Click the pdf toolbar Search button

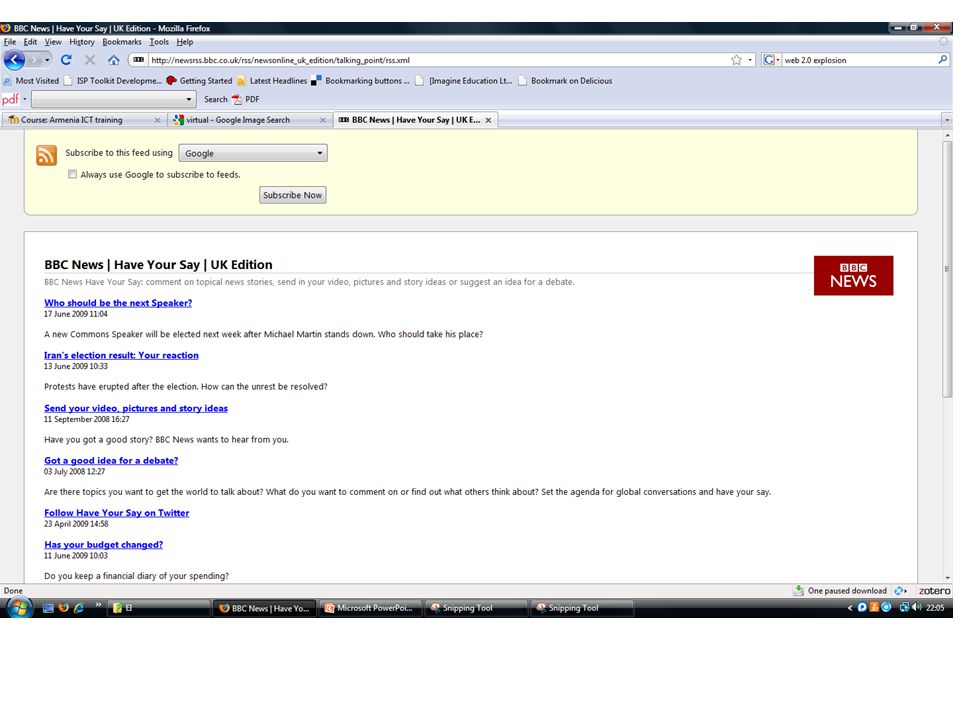(216, 99)
